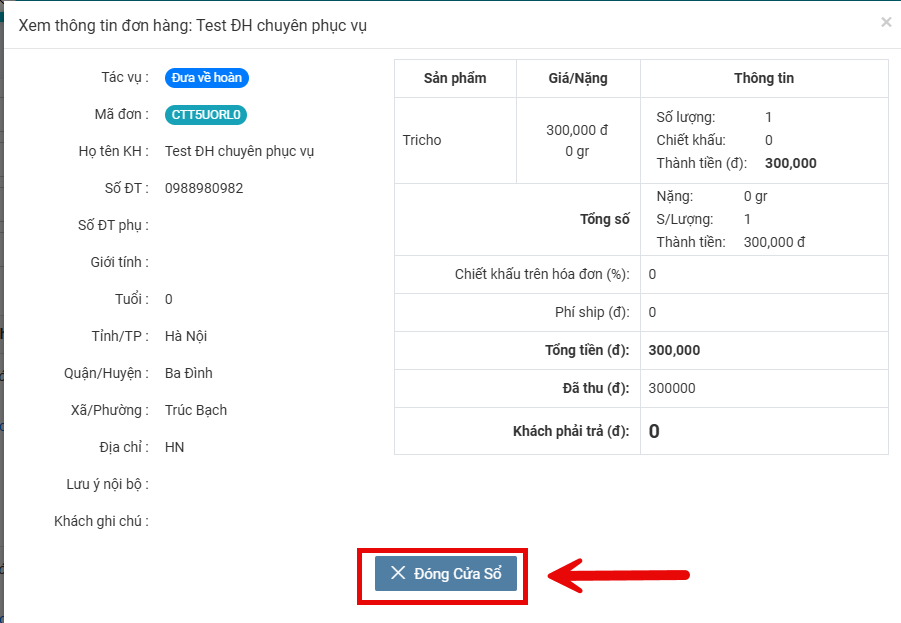Screen dimensions: 901x623
Task: Click the blue Đưa về hoàn status badge
Action: (206, 78)
